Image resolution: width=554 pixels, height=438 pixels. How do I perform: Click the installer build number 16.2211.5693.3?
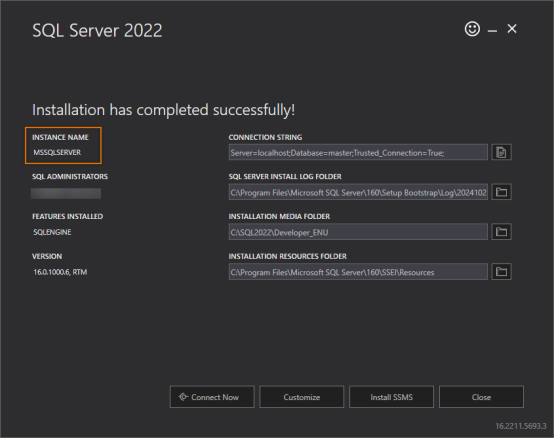click(x=521, y=426)
